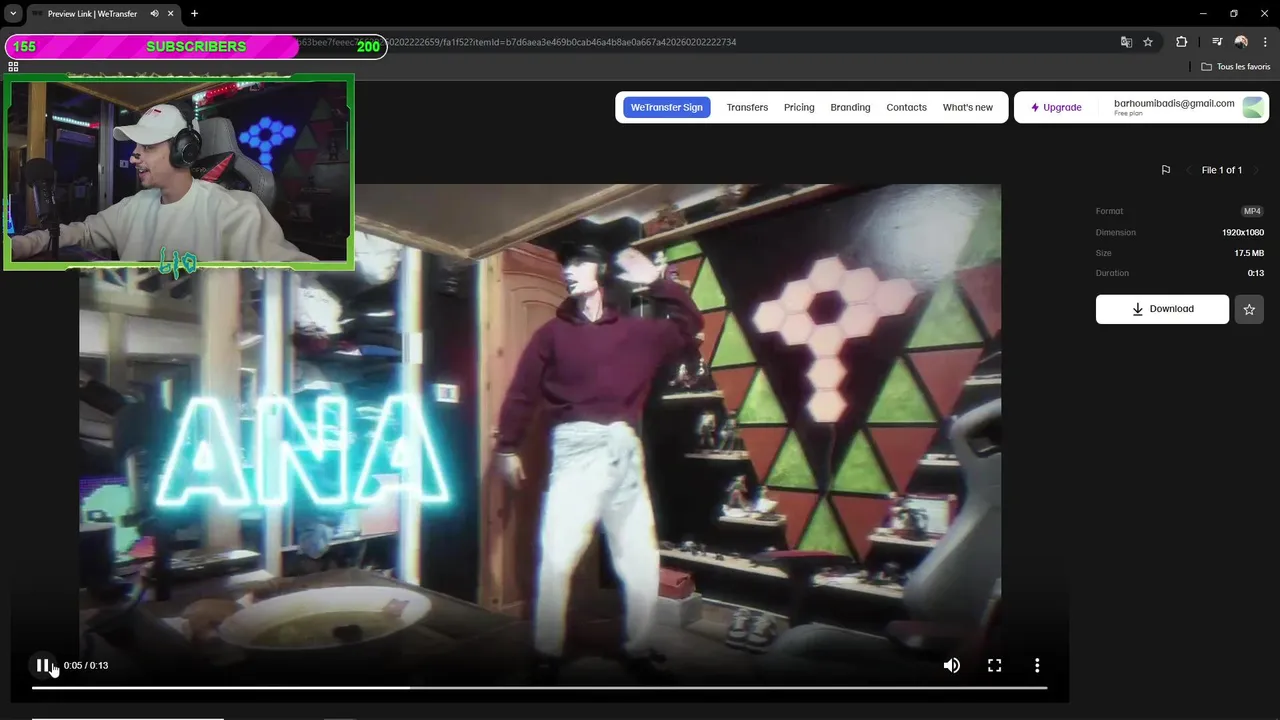Click the apps grid icon in bookmarks bar
This screenshot has height=720, width=1280.
13,67
